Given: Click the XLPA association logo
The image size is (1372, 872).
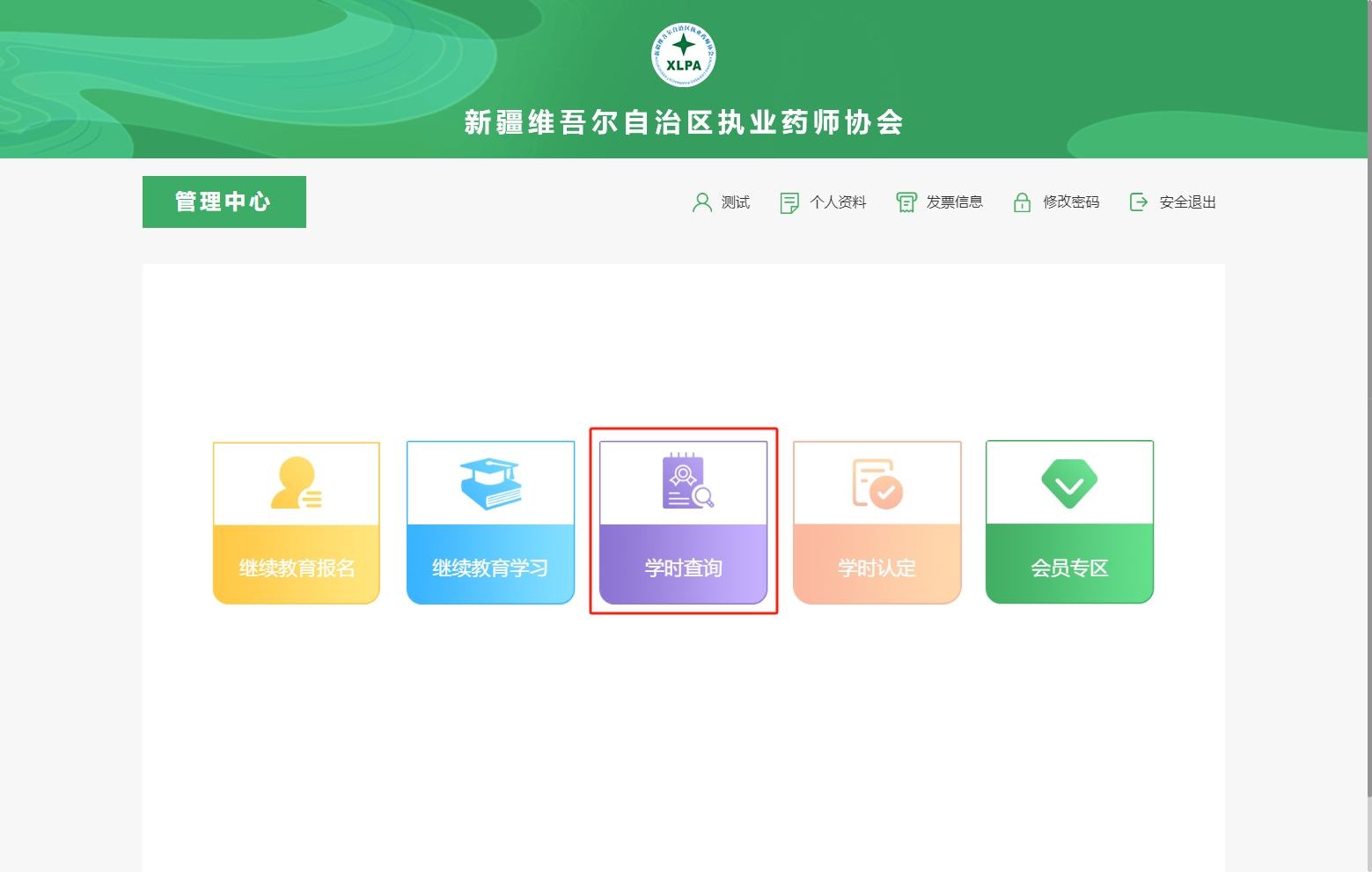Looking at the screenshot, I should pyautogui.click(x=683, y=55).
